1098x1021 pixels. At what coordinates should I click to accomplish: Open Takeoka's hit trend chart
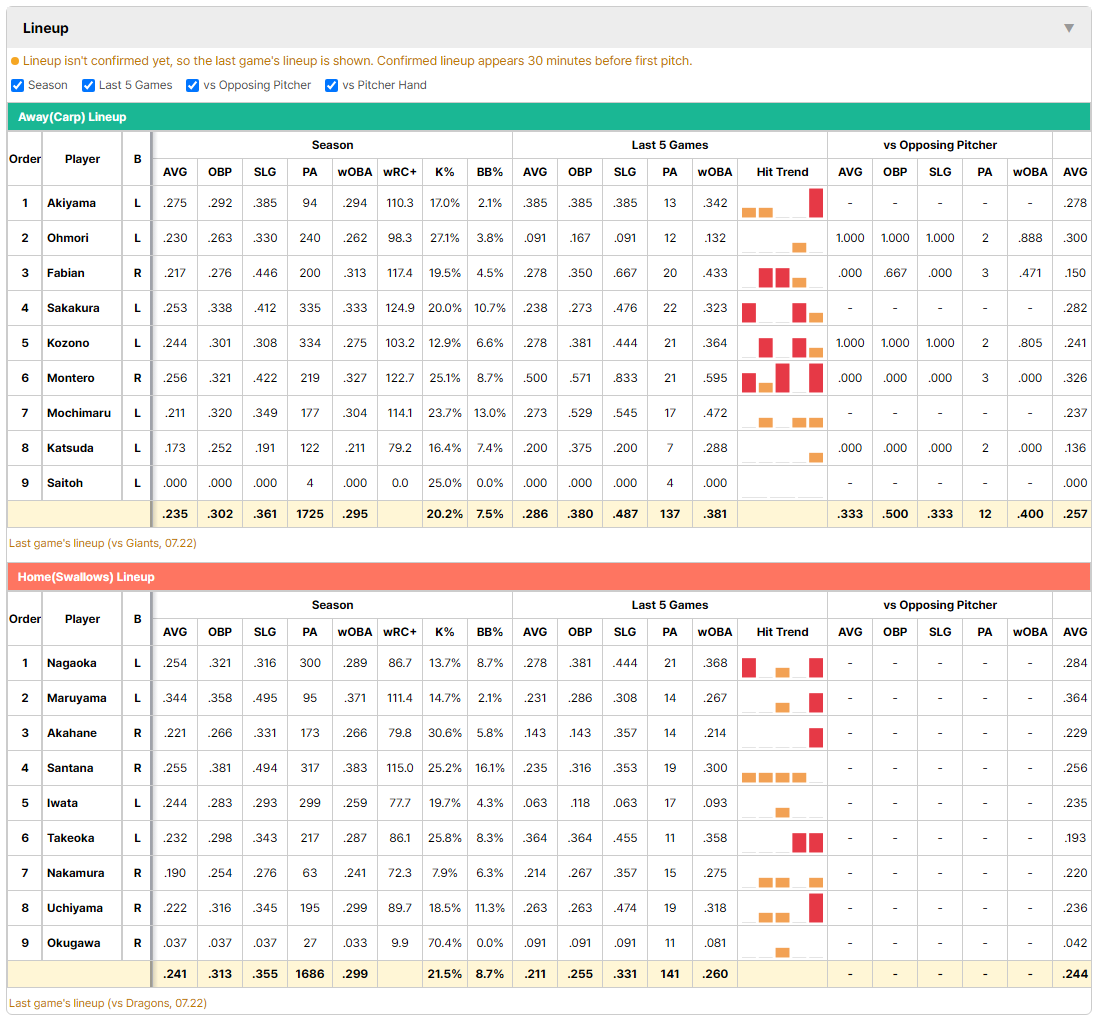(x=782, y=838)
